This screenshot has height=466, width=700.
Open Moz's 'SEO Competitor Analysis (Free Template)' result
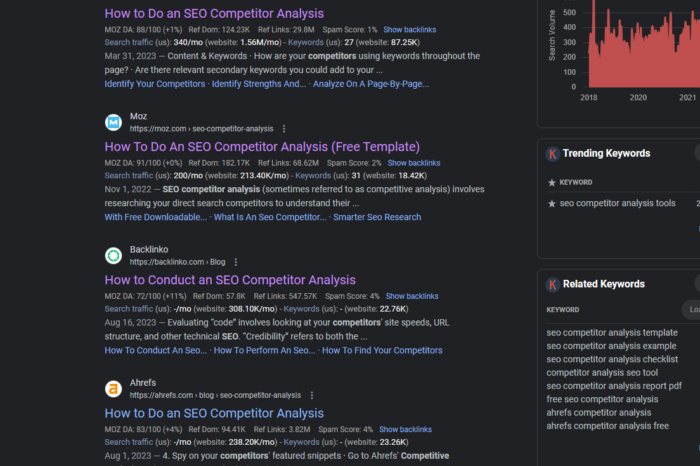coord(248,146)
